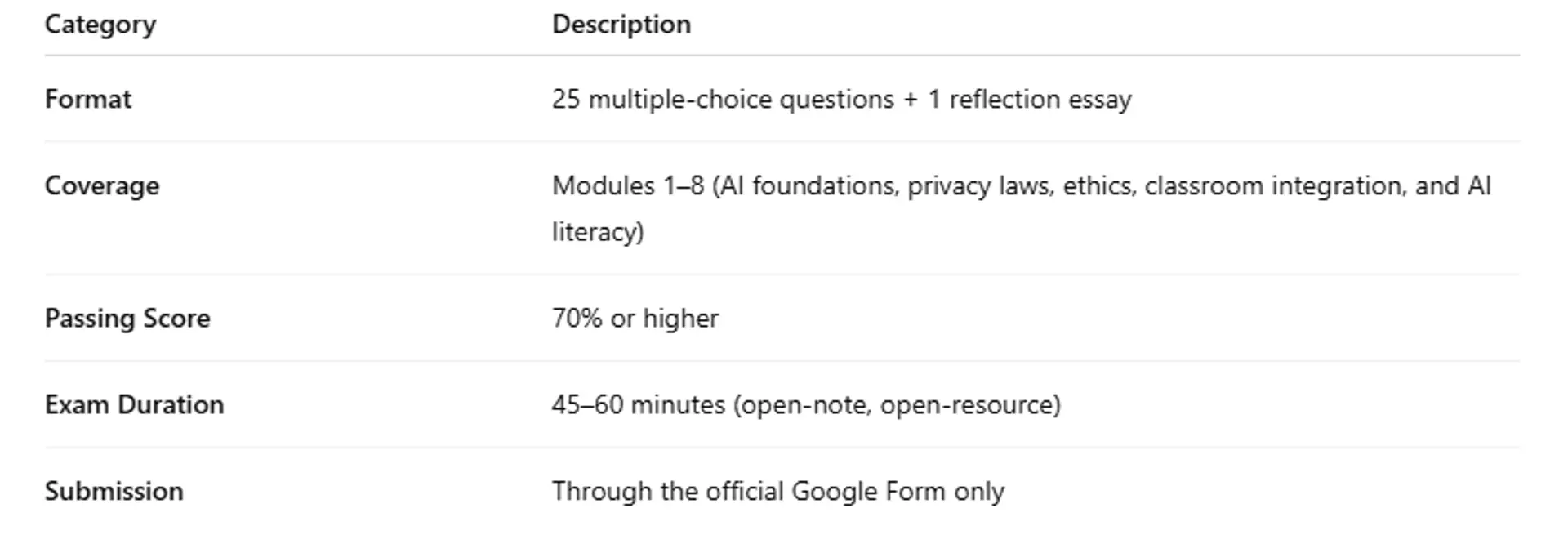Viewport: 1568px width, 544px height.
Task: Click the Description column header
Action: click(x=621, y=25)
